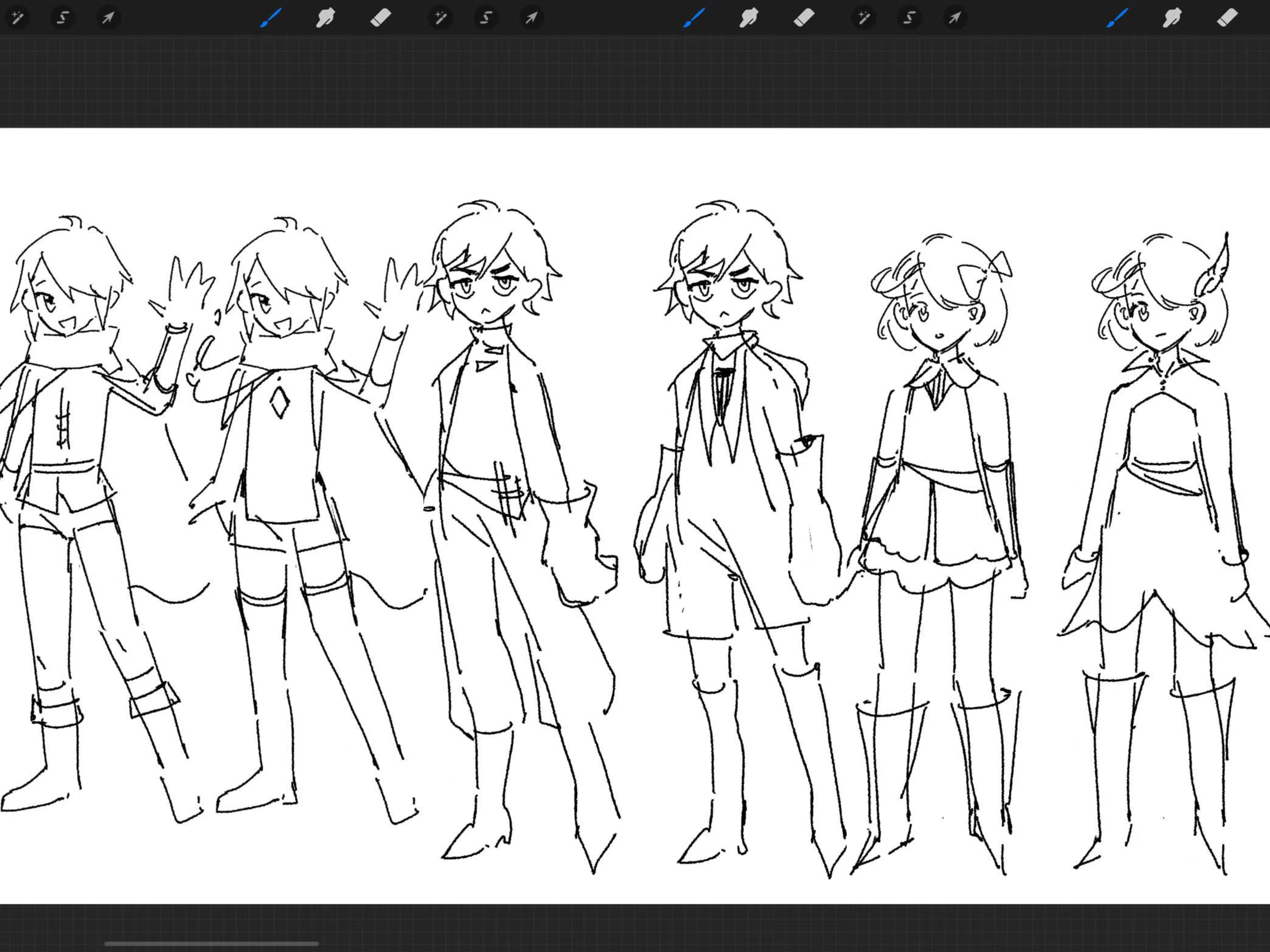Pick the middle Smudge finger tool
The height and width of the screenshot is (952, 1270).
coord(749,18)
